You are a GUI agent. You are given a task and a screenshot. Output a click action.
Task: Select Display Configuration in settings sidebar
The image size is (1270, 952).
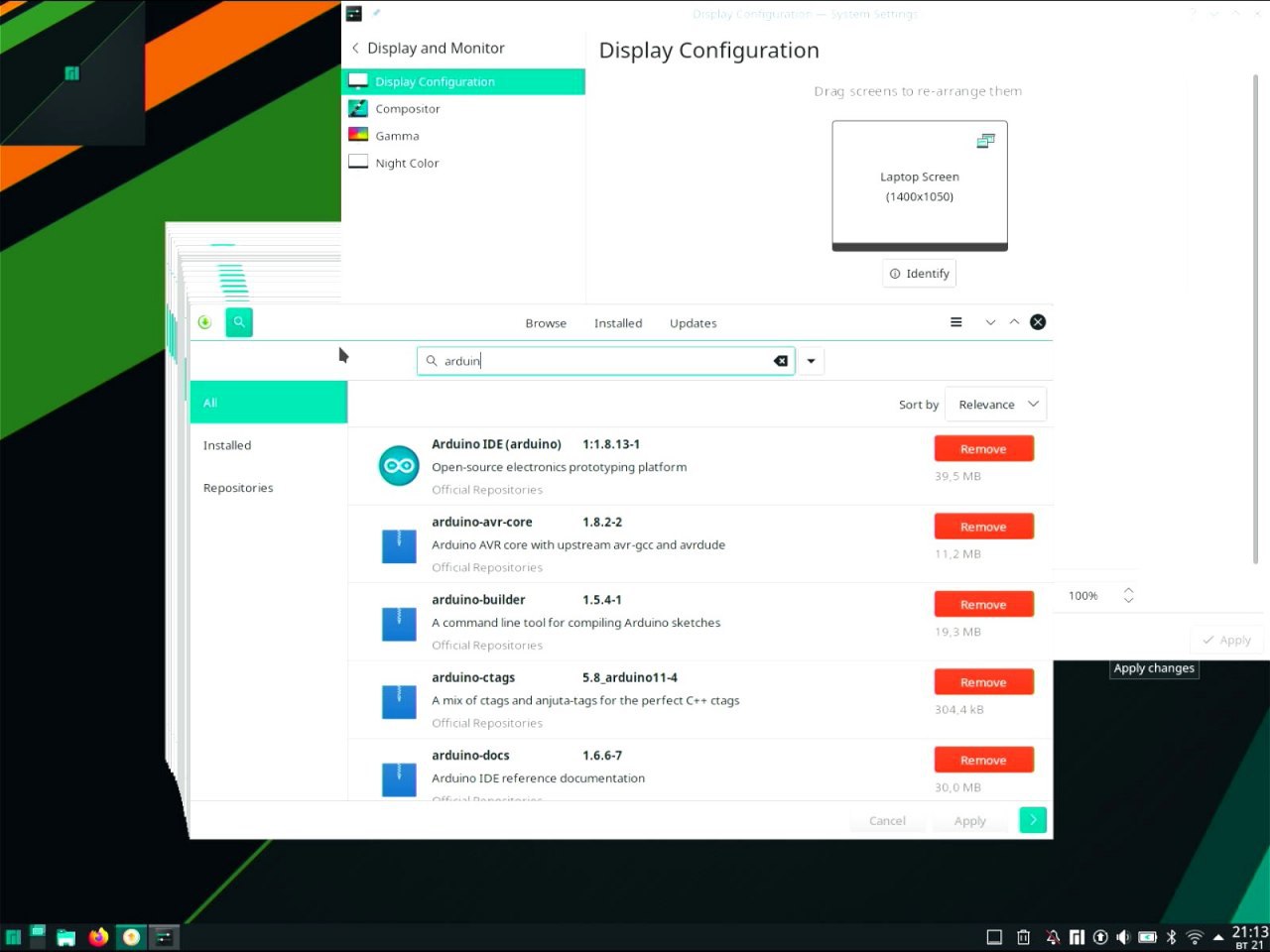(463, 81)
